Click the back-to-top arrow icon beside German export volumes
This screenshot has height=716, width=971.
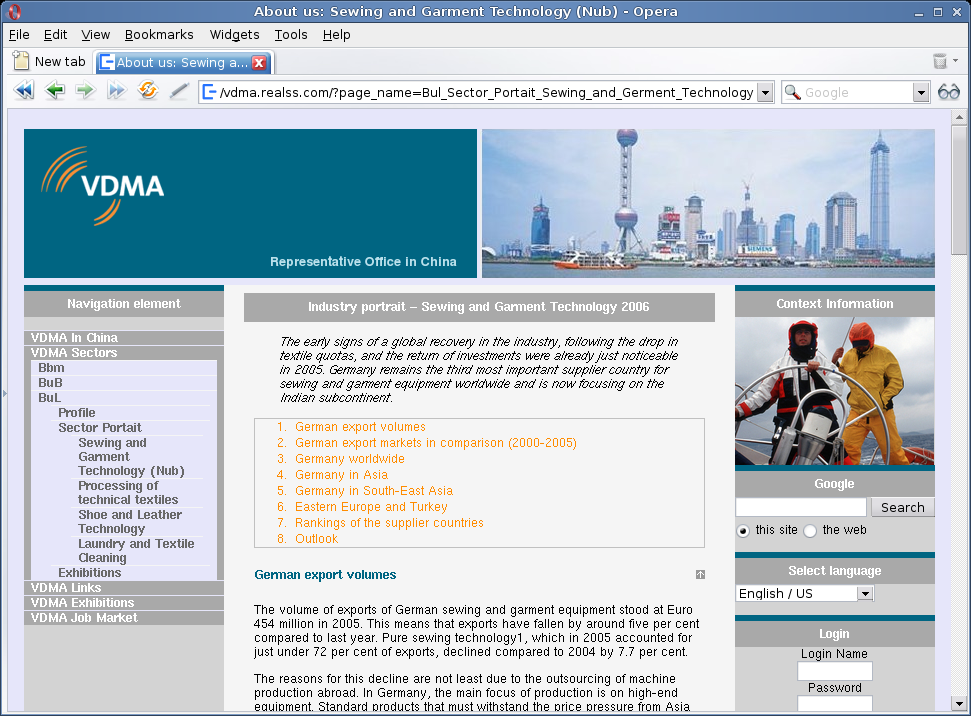click(x=700, y=575)
